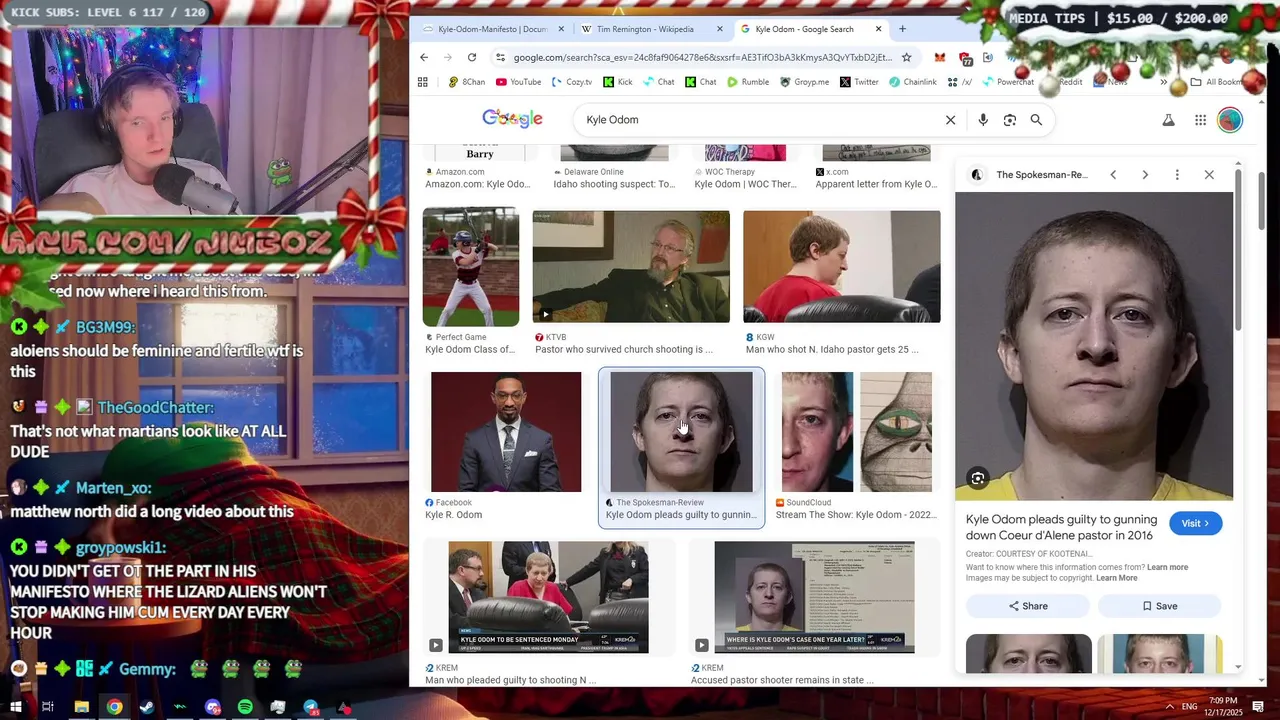This screenshot has width=1280, height=720.
Task: Search inside the mugshot image with Lens
Action: (978, 478)
